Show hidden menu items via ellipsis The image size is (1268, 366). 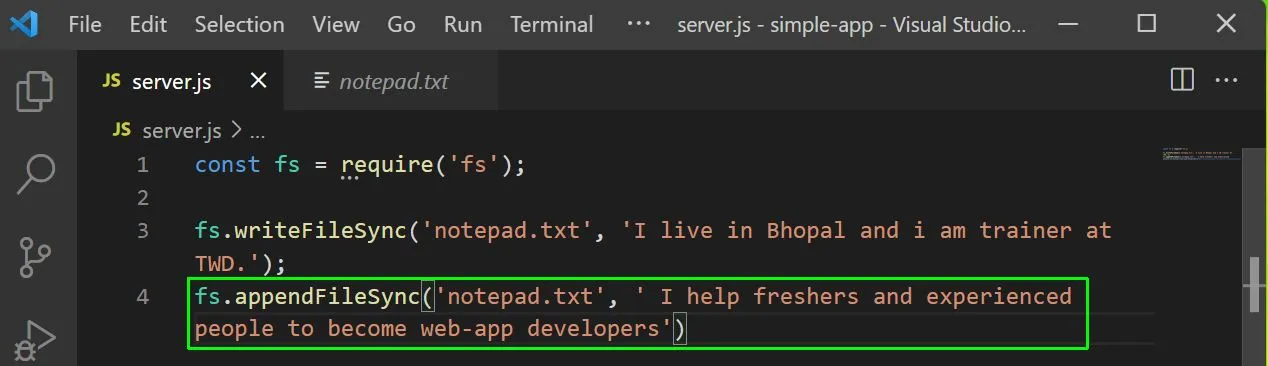638,23
